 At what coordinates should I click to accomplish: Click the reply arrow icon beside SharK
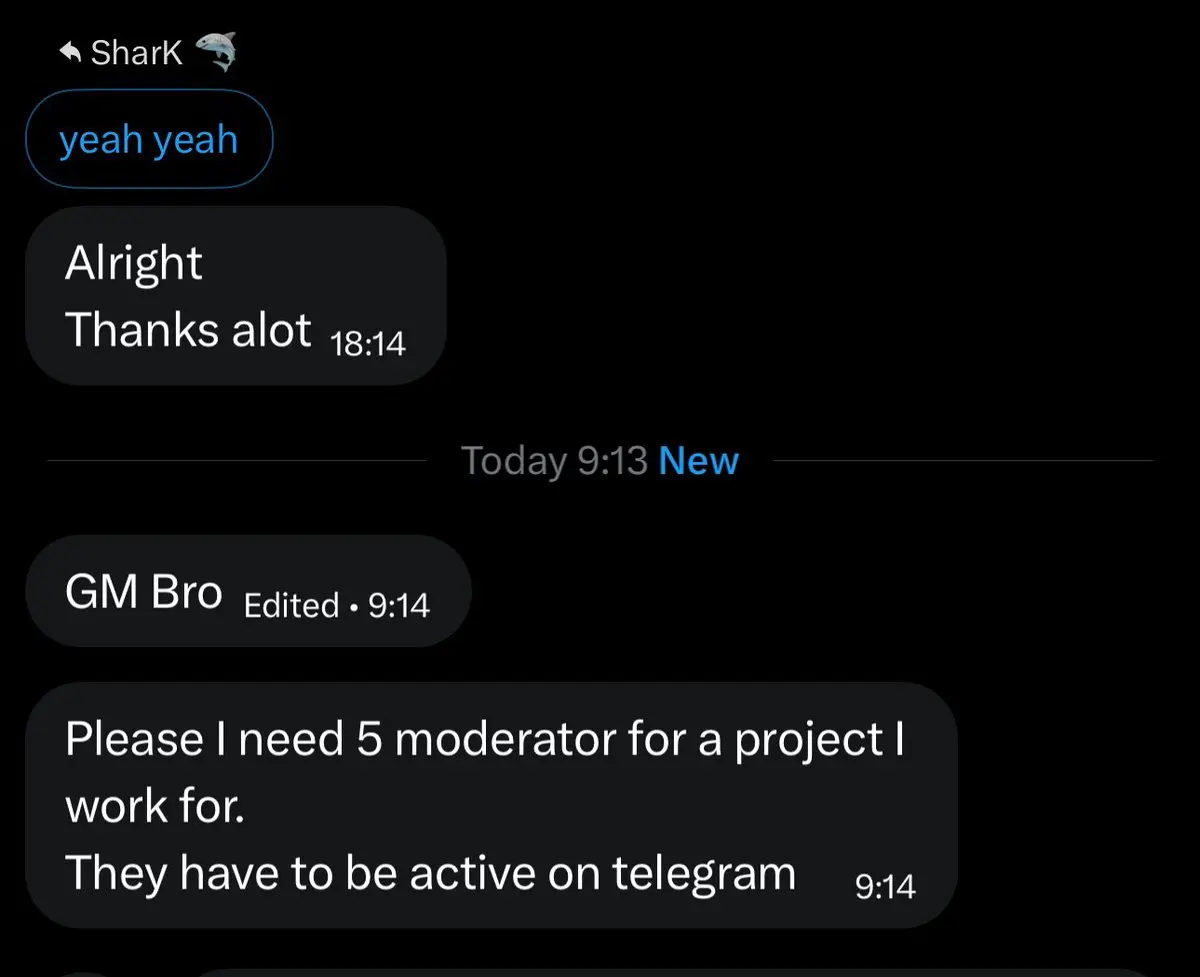pos(70,53)
